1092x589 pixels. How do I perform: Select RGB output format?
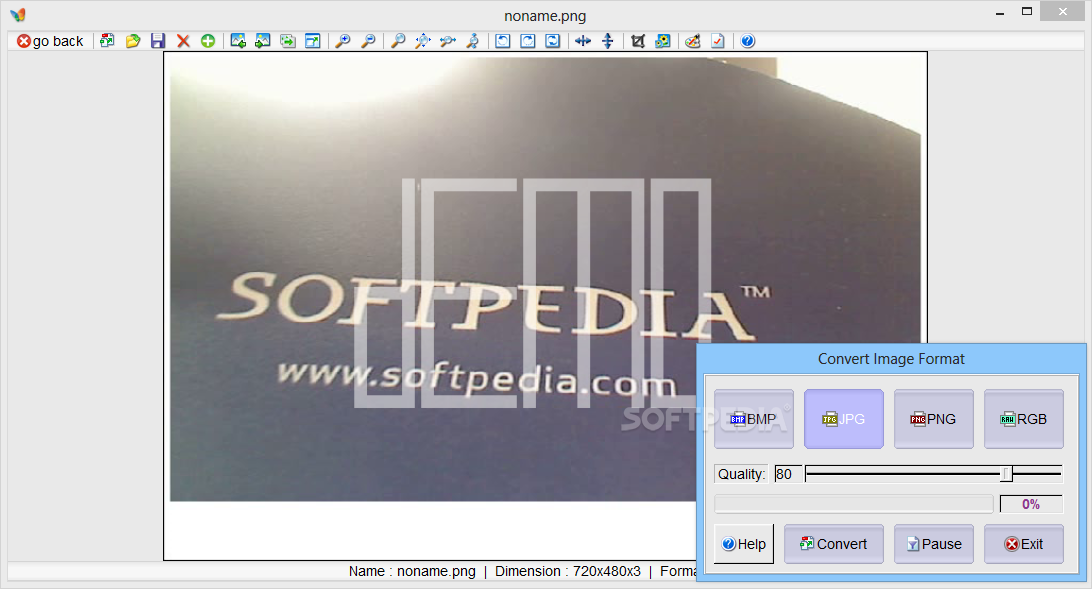click(1023, 419)
